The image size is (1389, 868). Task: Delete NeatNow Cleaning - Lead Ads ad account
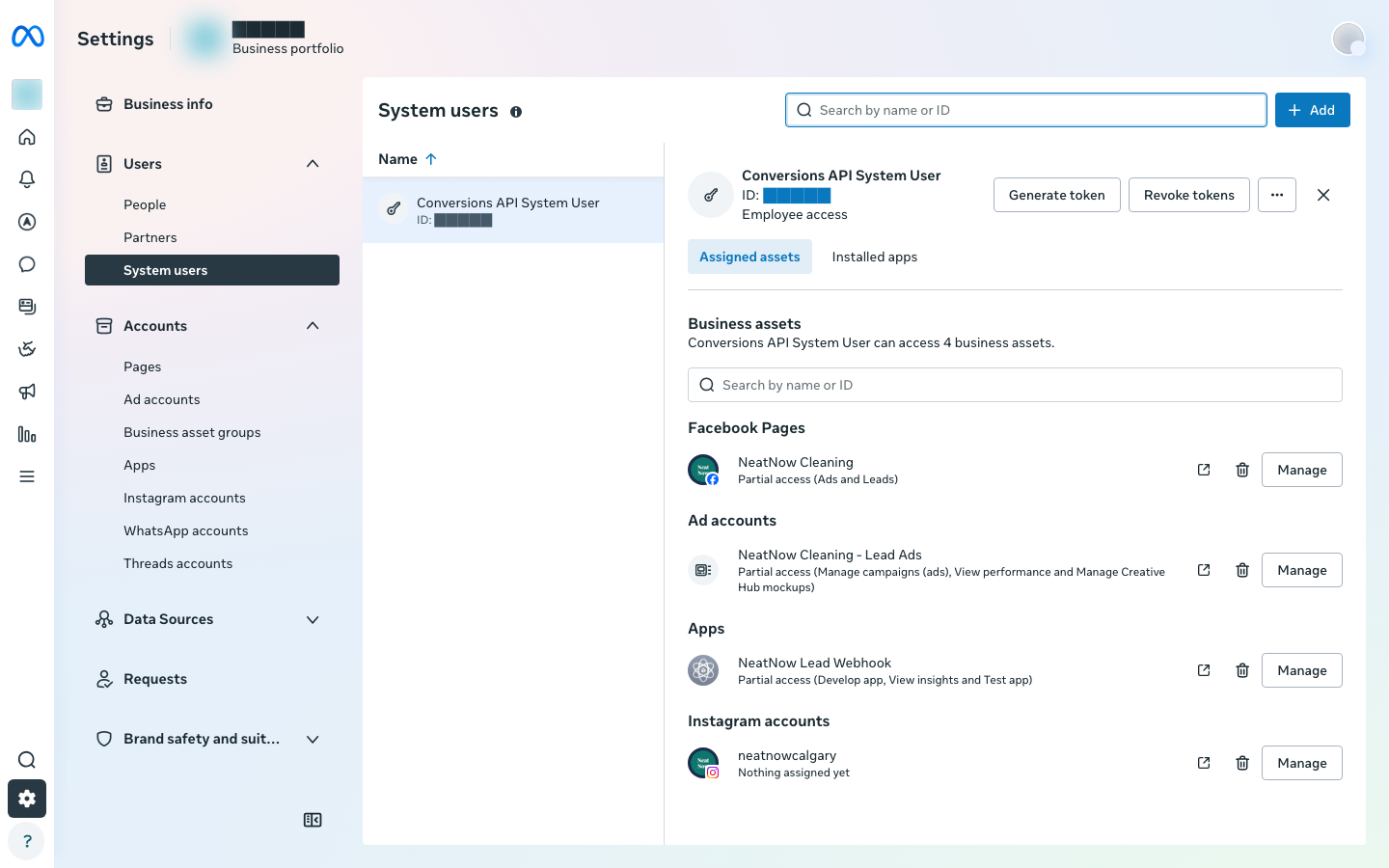1242,570
